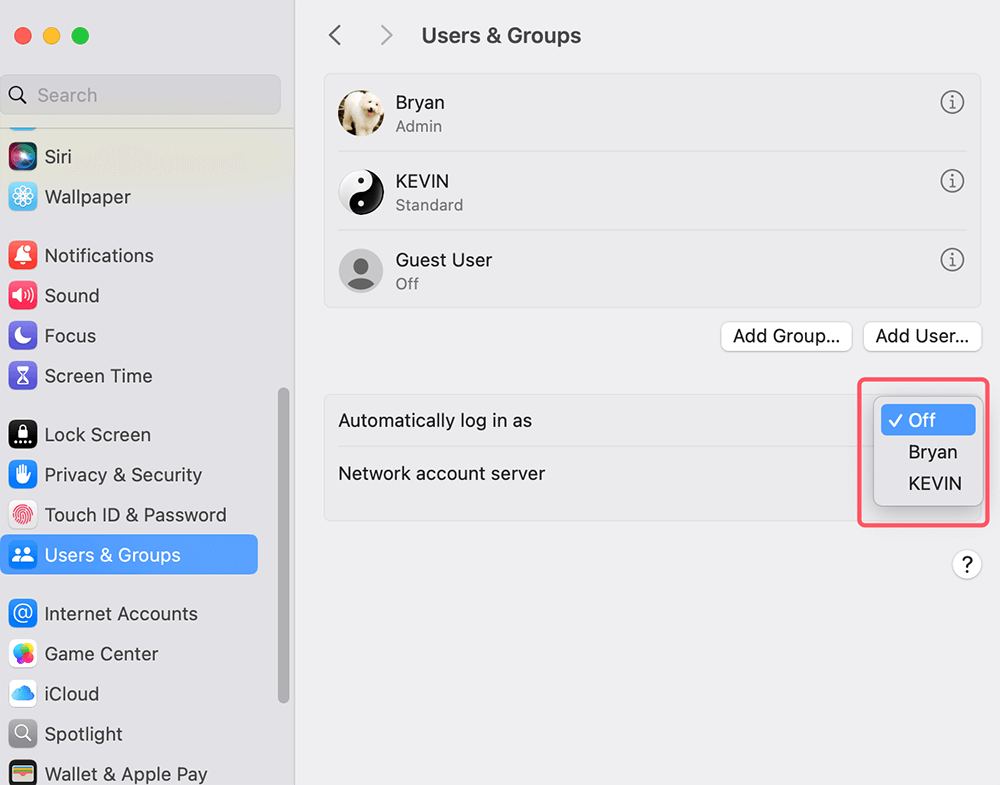Choose Bryan for automatic login
Screen dimensions: 1000x785
pyautogui.click(x=931, y=452)
